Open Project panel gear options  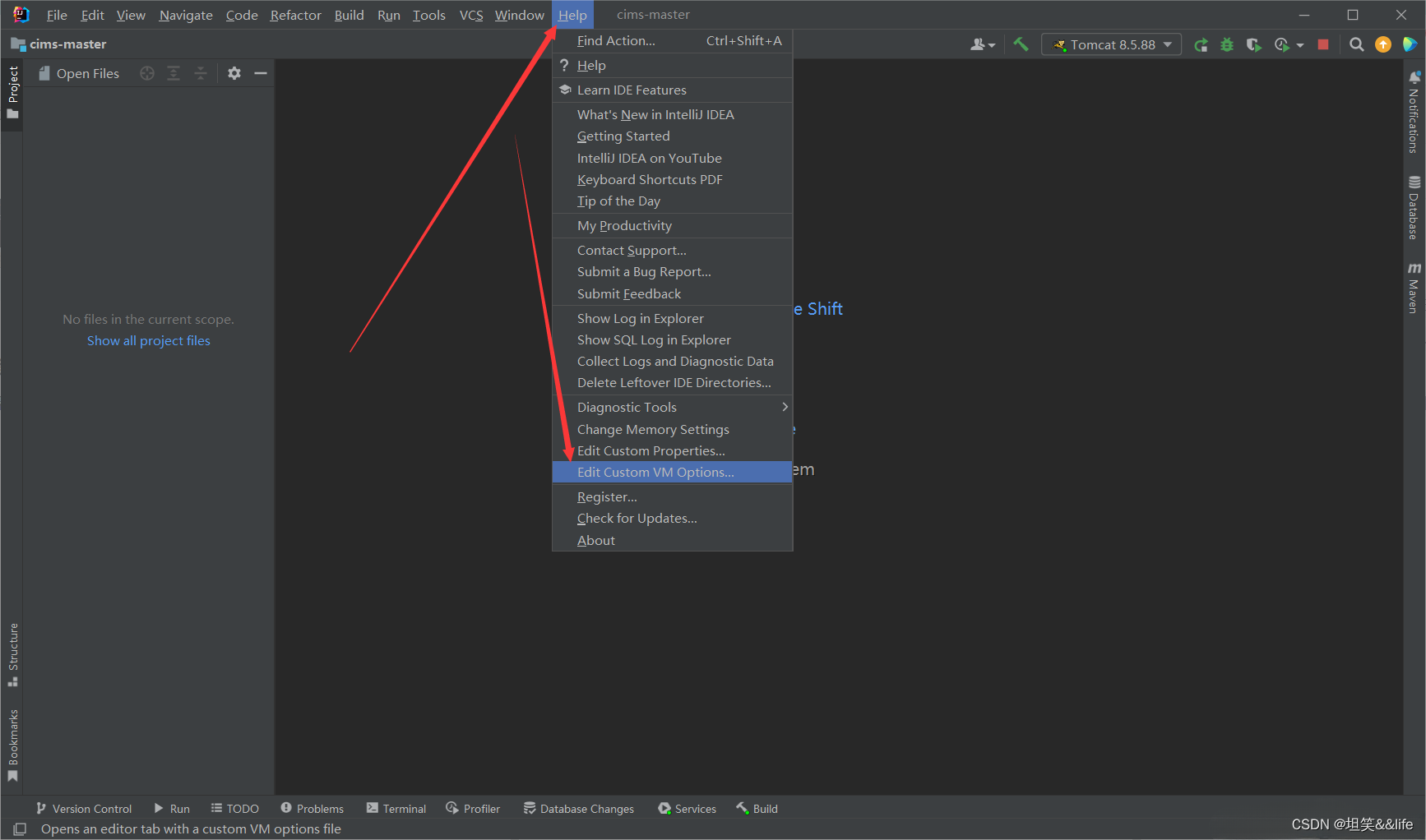coord(234,73)
